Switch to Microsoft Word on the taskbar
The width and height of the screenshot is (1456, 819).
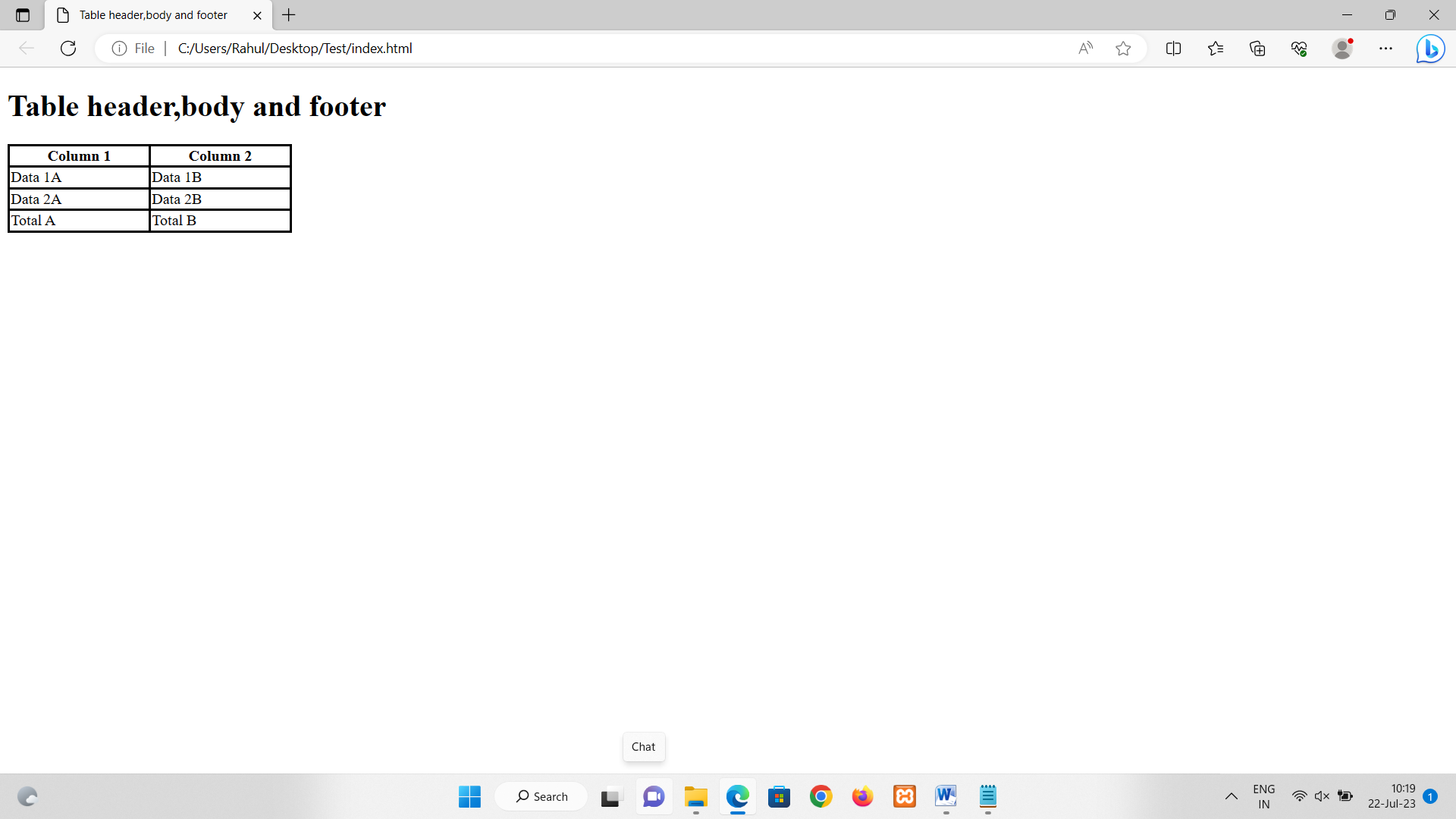pyautogui.click(x=946, y=796)
